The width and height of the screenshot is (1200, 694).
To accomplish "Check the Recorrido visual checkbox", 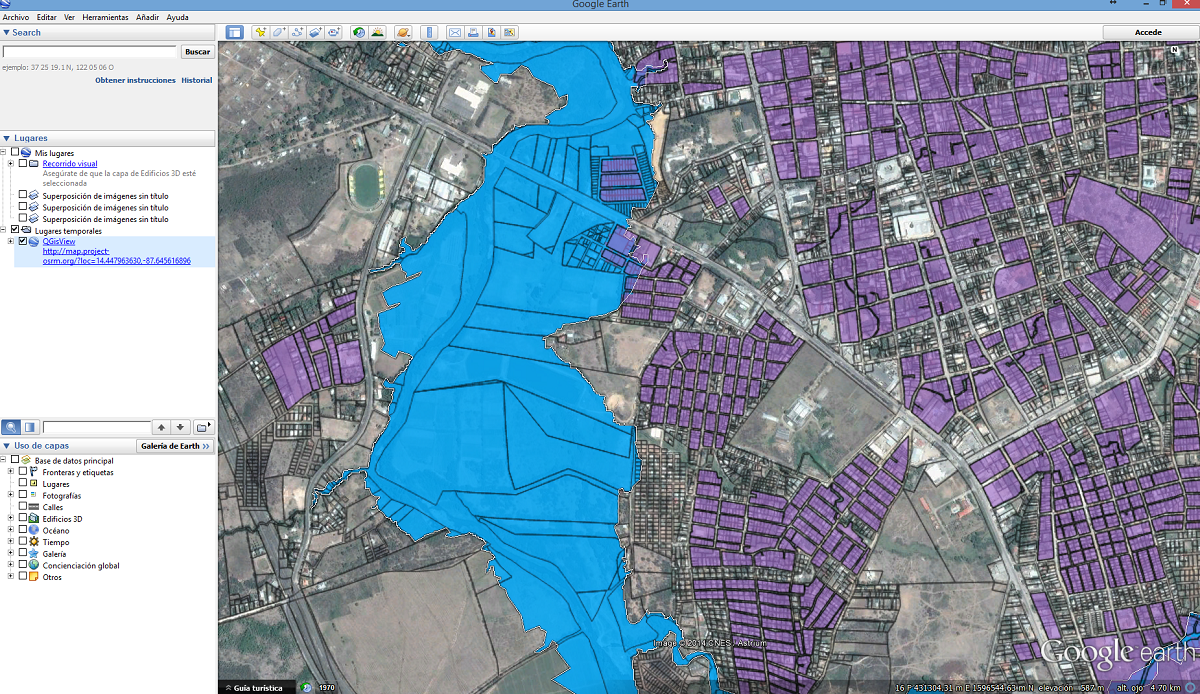I will (23, 163).
